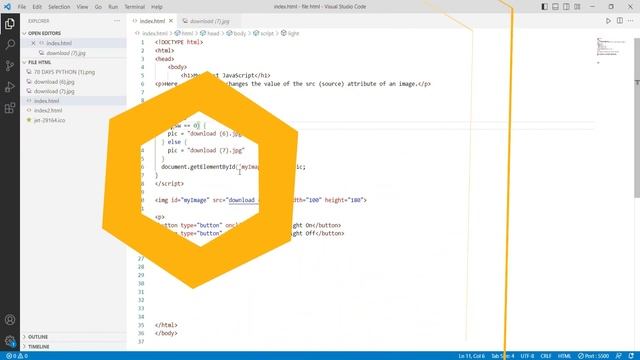Expand the Timeline section

(38, 347)
